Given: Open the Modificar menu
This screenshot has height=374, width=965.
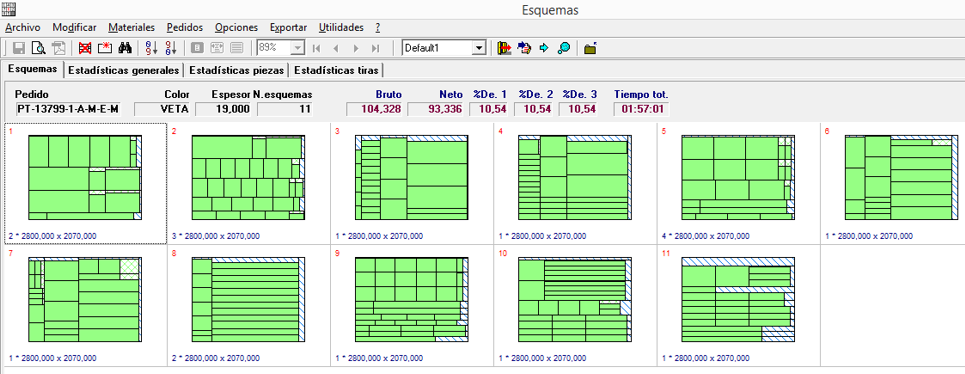Looking at the screenshot, I should click(x=74, y=28).
